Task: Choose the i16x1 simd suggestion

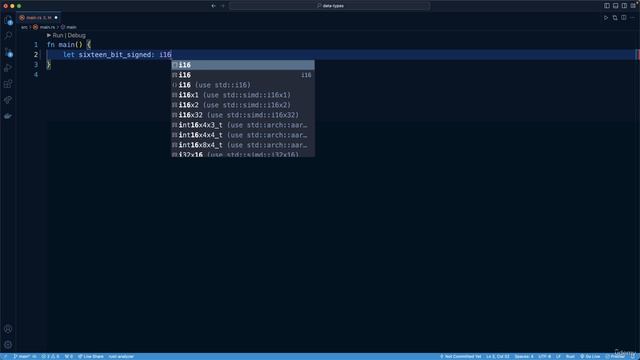Action: [243, 95]
